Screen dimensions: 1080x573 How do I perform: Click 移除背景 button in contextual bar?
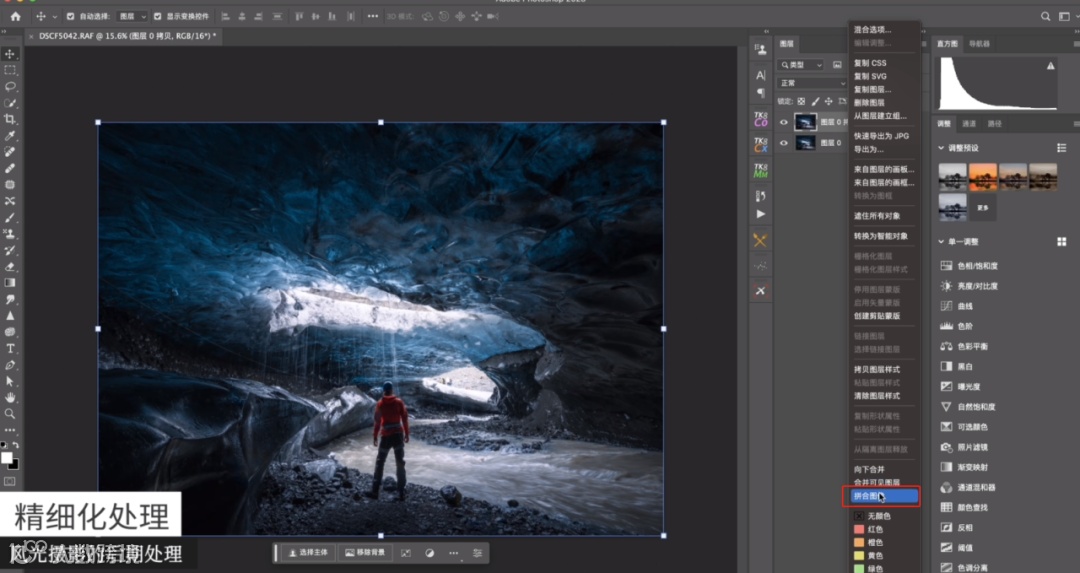click(x=364, y=552)
